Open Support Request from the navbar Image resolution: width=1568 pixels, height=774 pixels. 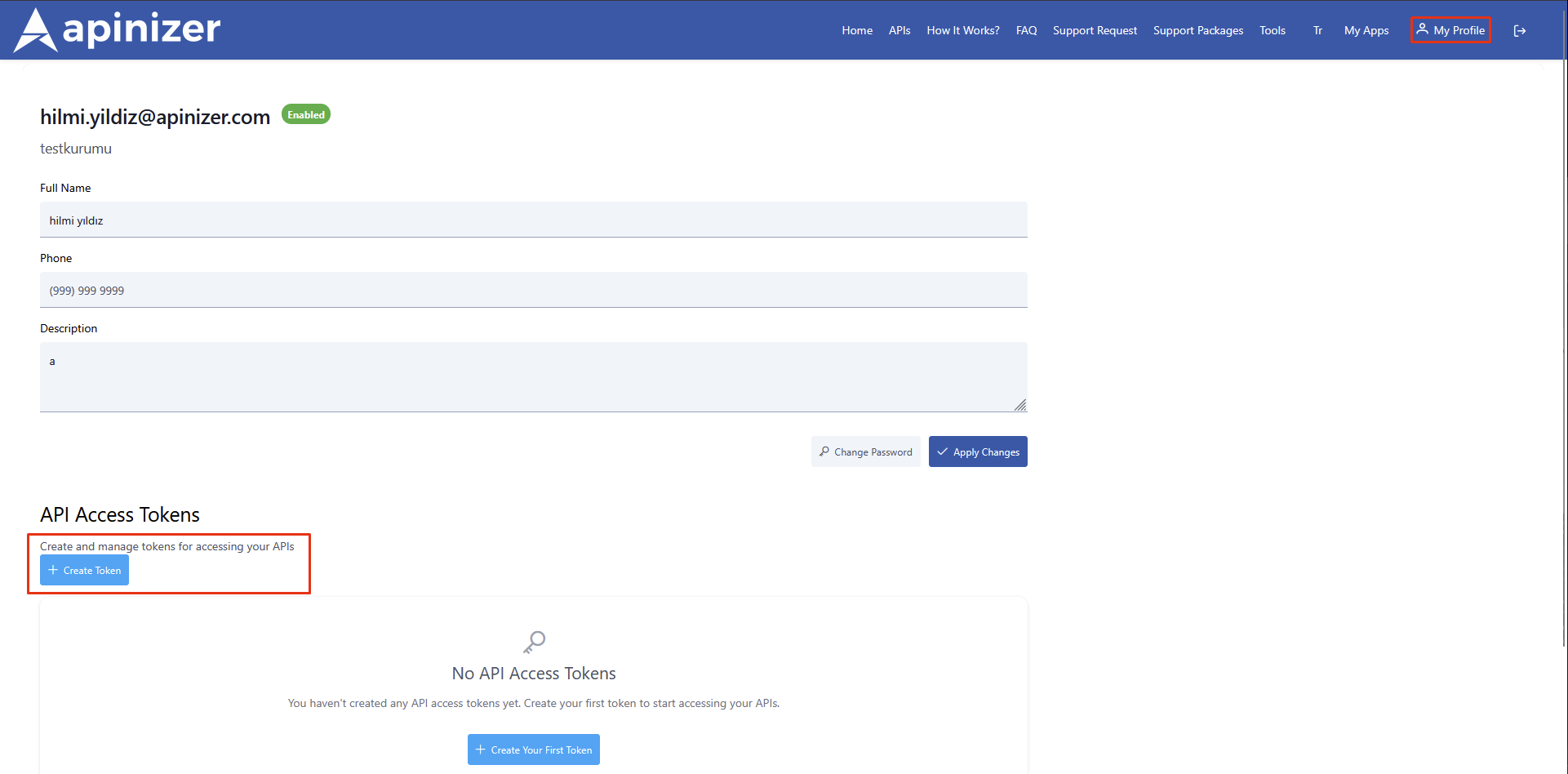1095,30
